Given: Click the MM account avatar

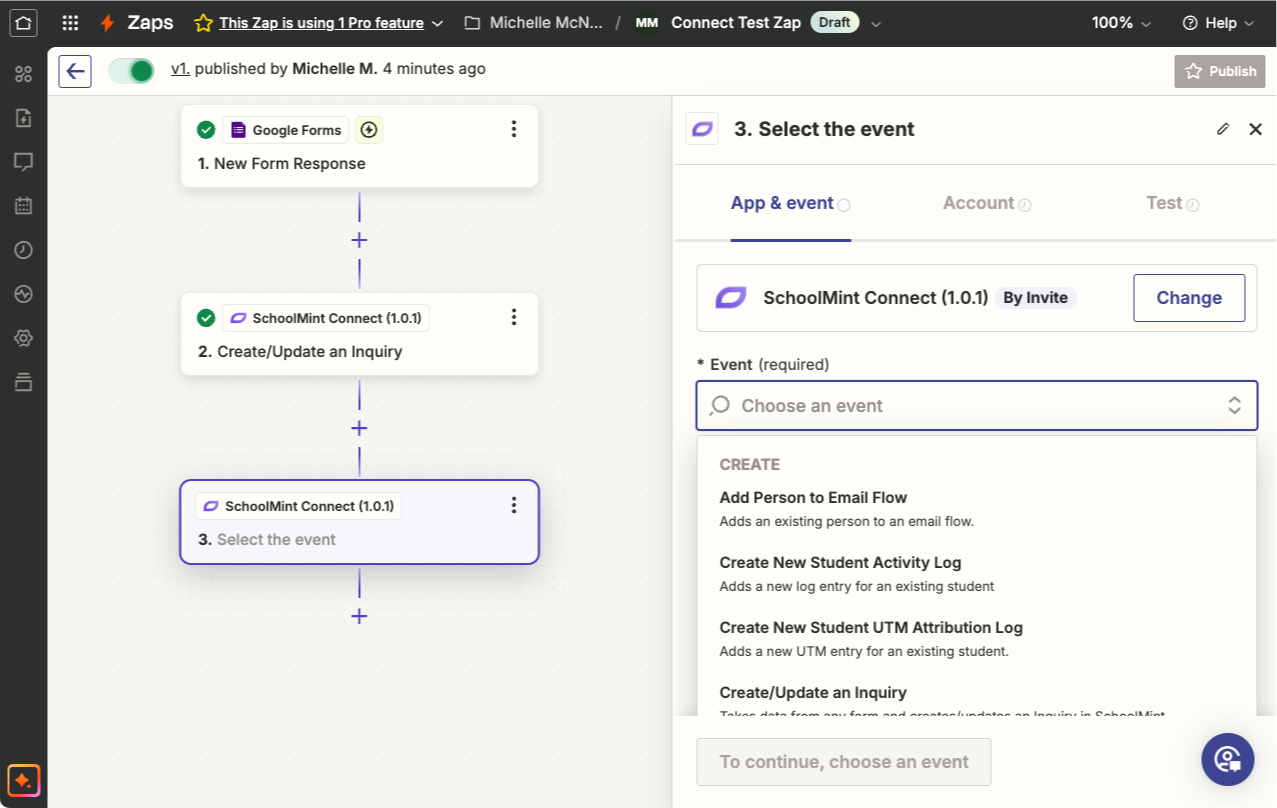Looking at the screenshot, I should coord(647,23).
